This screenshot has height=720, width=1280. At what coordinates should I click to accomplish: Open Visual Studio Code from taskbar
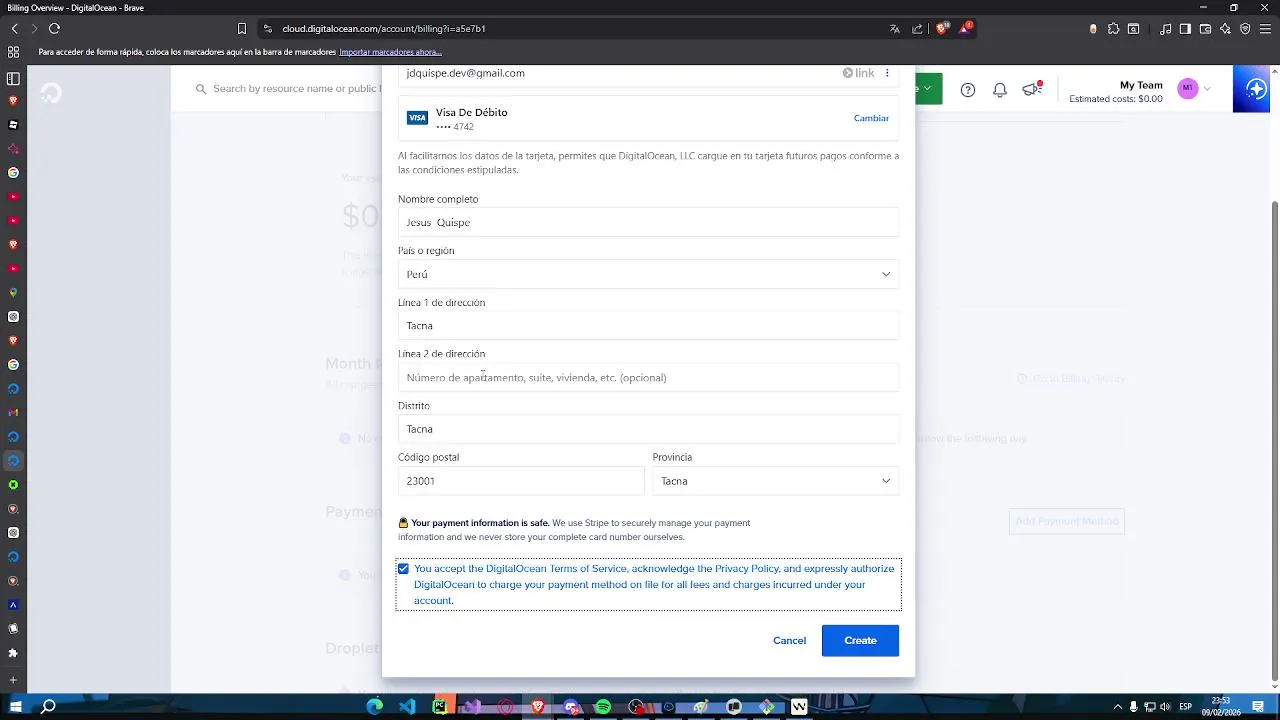pyautogui.click(x=407, y=707)
